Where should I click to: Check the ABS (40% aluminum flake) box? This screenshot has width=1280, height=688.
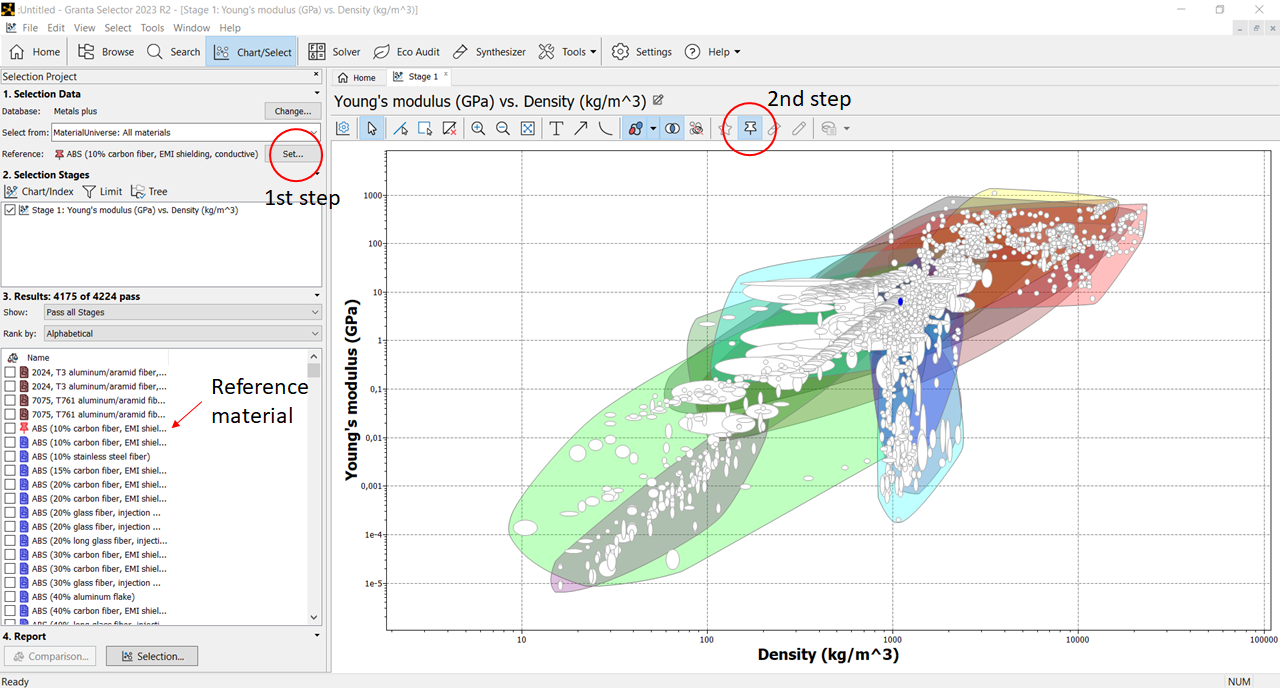tap(10, 596)
